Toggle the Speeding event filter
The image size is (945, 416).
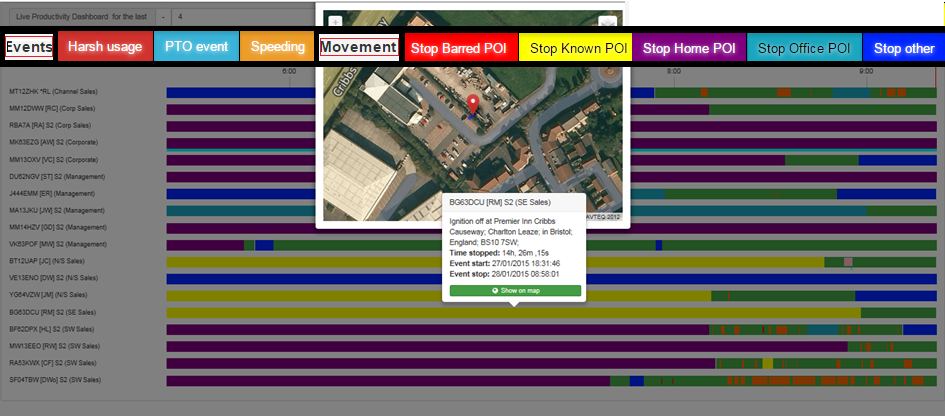tap(277, 47)
